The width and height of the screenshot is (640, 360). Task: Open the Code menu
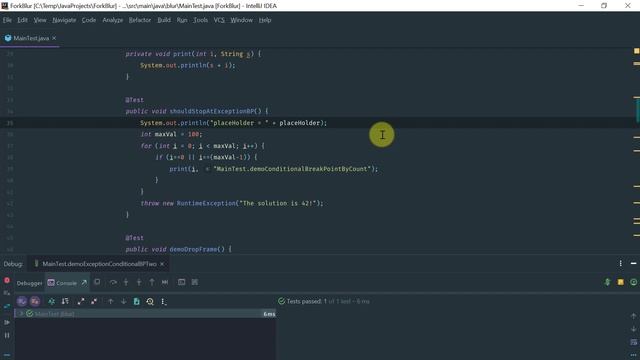point(89,20)
